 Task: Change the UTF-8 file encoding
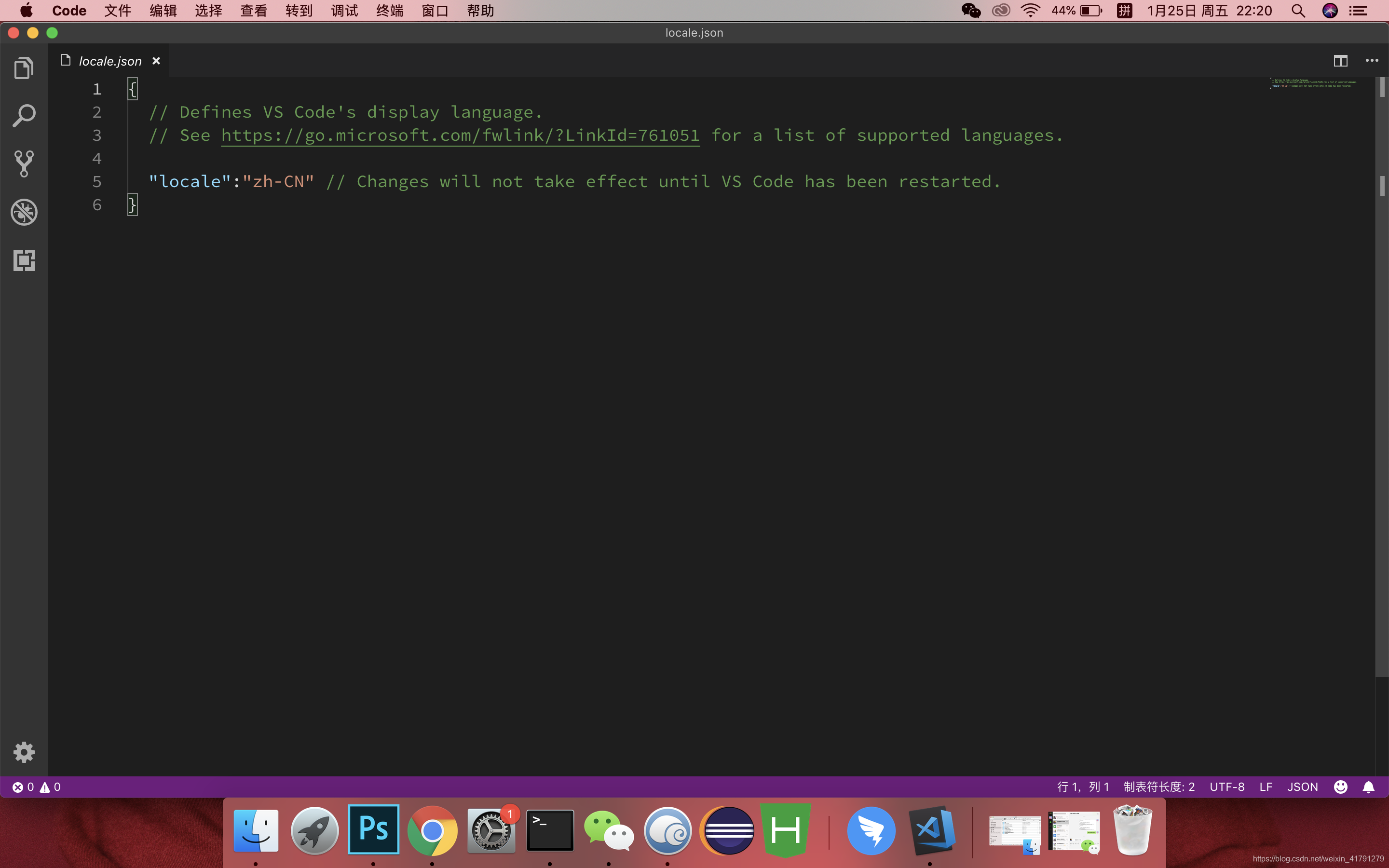1227,787
